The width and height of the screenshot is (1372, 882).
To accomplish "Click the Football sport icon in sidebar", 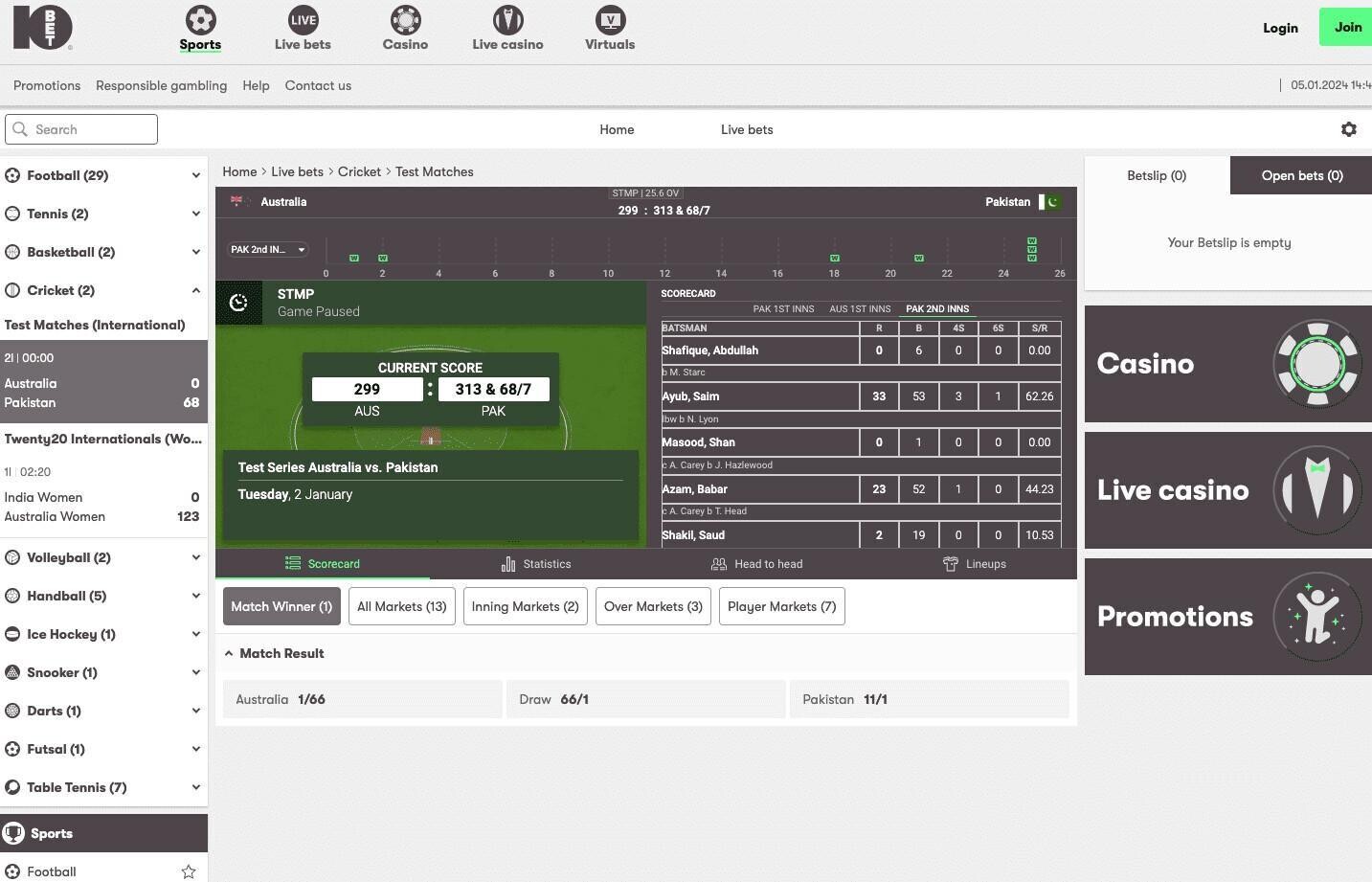I will click(x=12, y=175).
